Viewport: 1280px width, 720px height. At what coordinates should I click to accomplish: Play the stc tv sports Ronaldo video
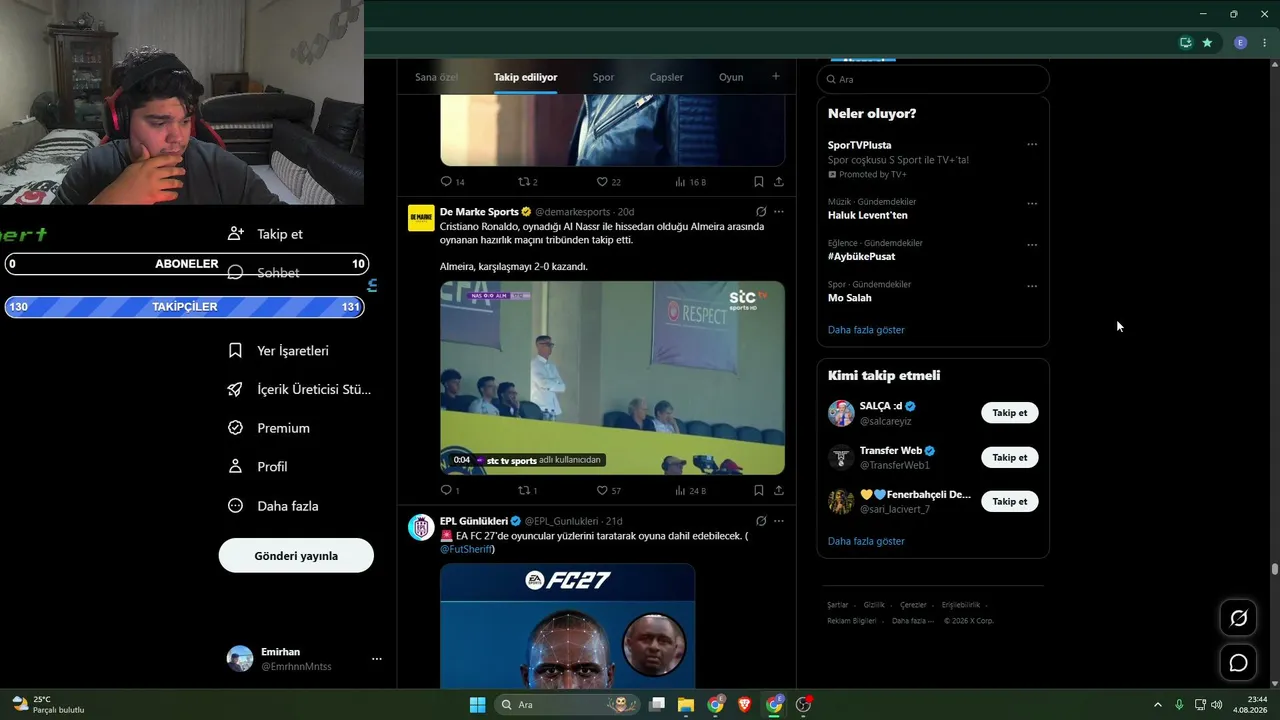click(612, 378)
